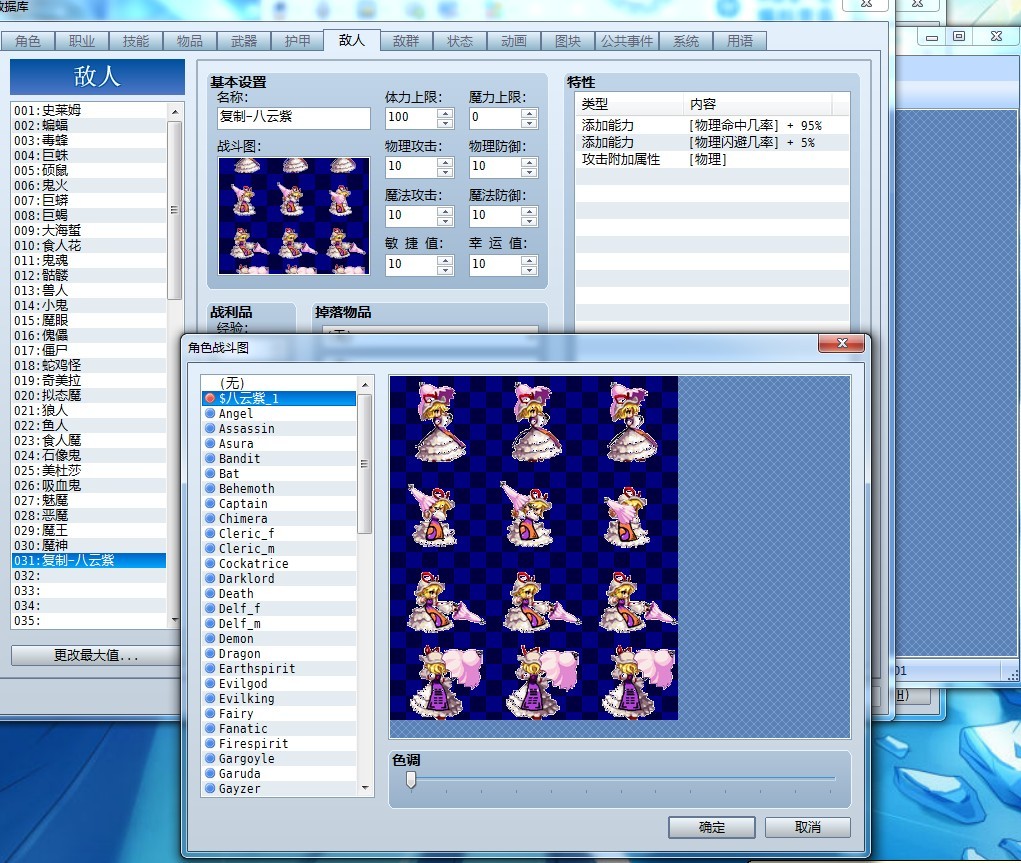Click the battler list scroll down arrow
Screen dimensions: 1021x863
point(365,788)
